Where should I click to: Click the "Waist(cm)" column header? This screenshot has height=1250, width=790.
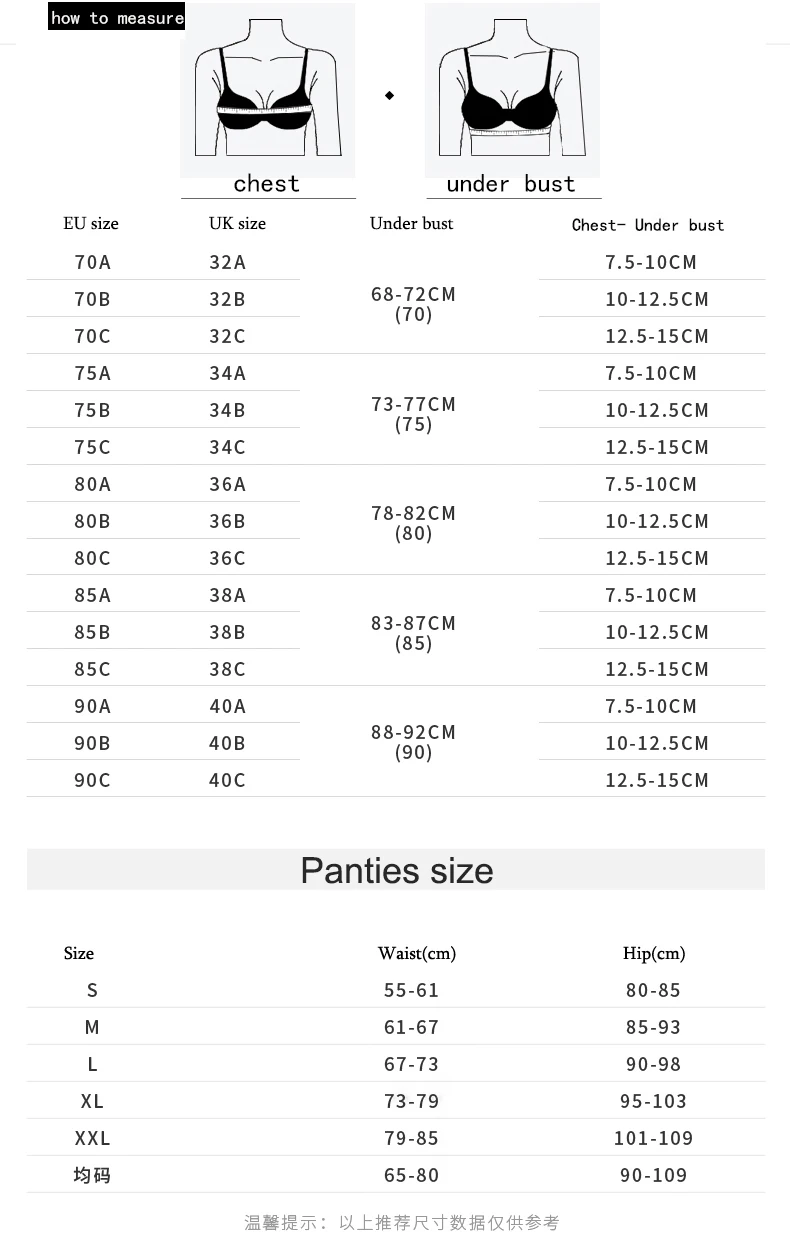tap(416, 954)
